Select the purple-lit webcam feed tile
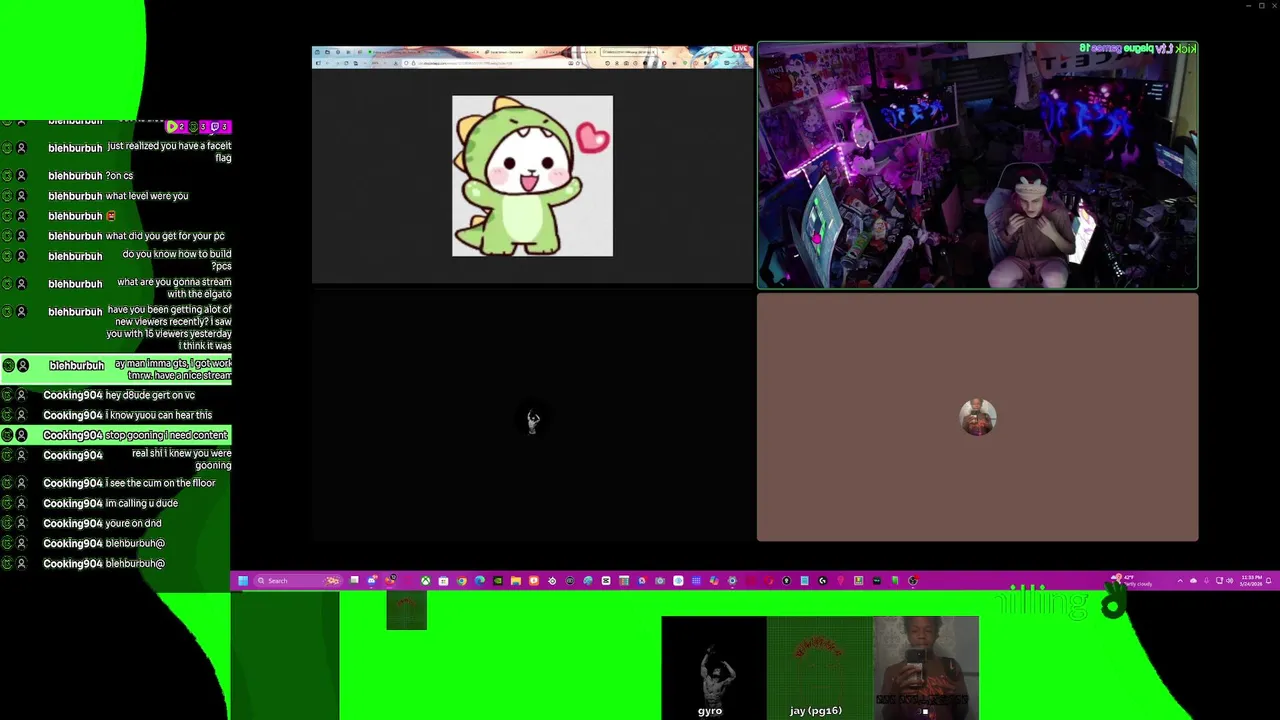The height and width of the screenshot is (720, 1280). pyautogui.click(x=977, y=165)
